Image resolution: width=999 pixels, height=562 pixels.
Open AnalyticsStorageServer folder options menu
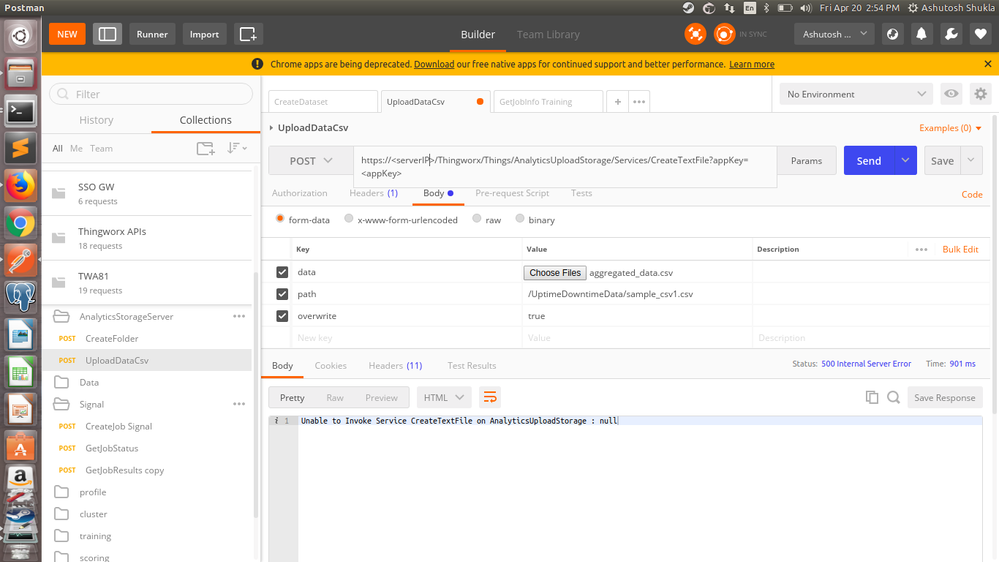pos(239,316)
